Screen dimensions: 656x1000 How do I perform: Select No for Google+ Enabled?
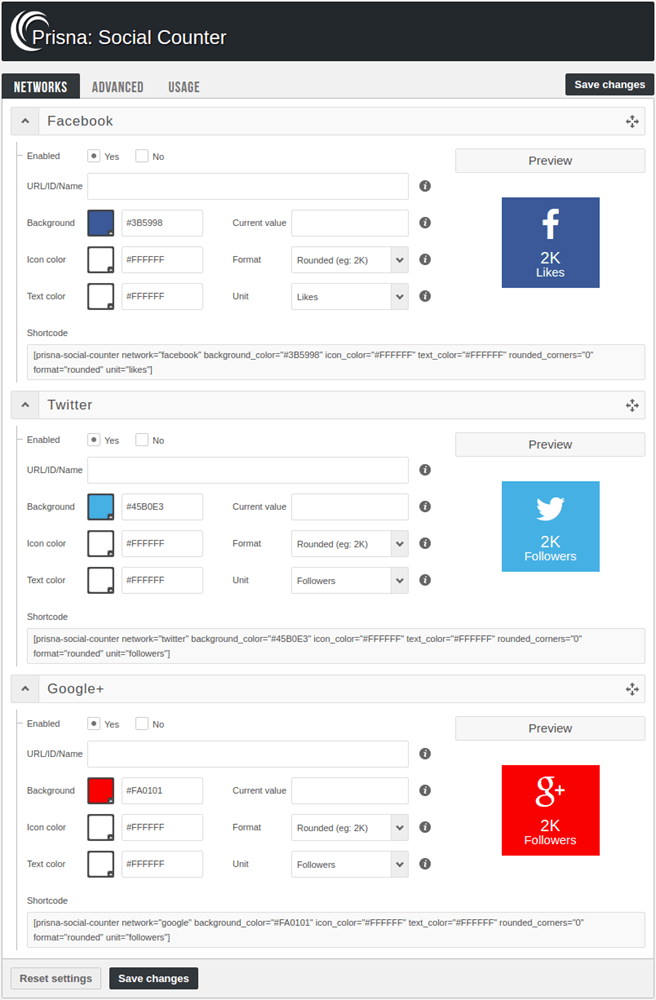click(x=142, y=723)
